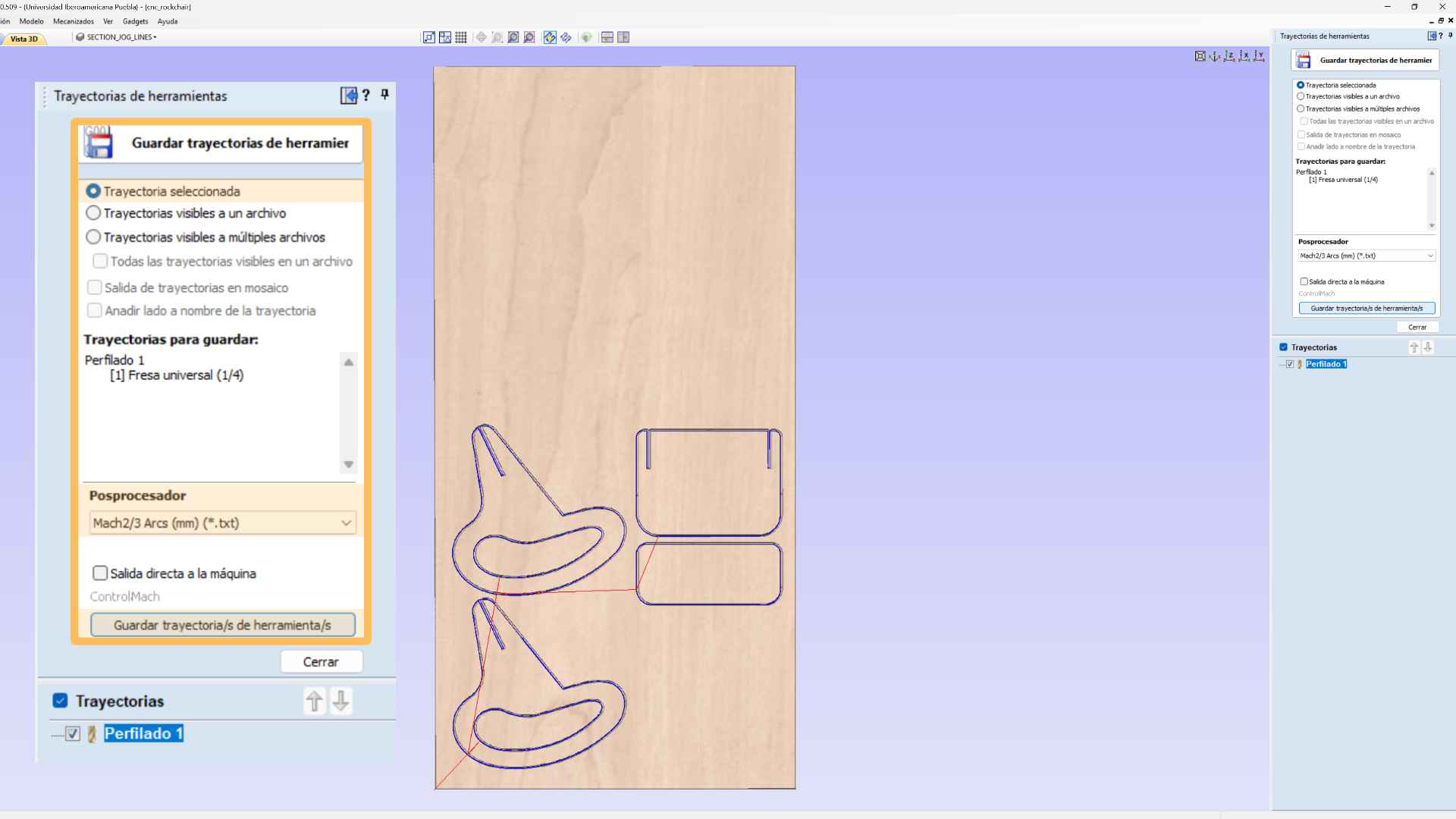Toggle the snap grid icon
1456x819 pixels.
tap(461, 37)
